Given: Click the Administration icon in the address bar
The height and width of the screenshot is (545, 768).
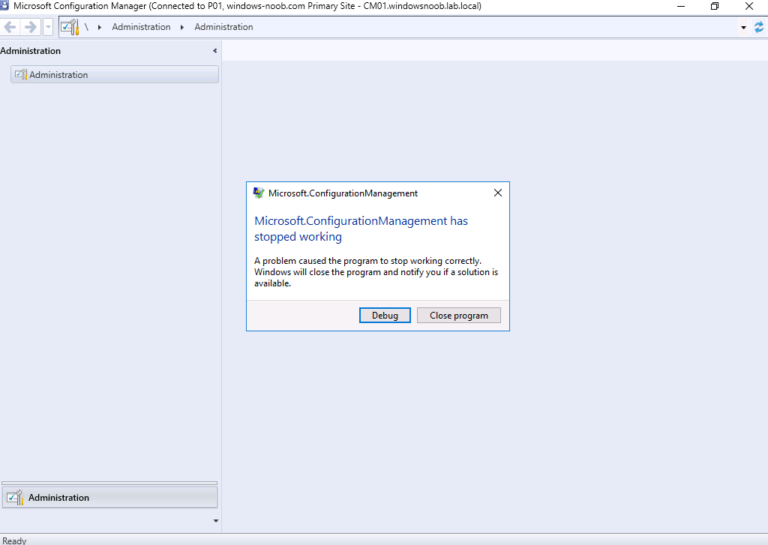Looking at the screenshot, I should click(68, 27).
